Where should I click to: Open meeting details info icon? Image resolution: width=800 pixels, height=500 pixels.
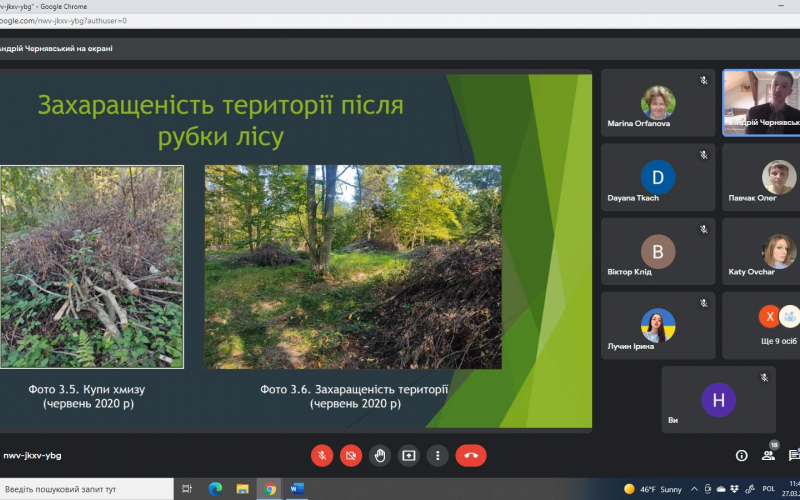coord(741,456)
